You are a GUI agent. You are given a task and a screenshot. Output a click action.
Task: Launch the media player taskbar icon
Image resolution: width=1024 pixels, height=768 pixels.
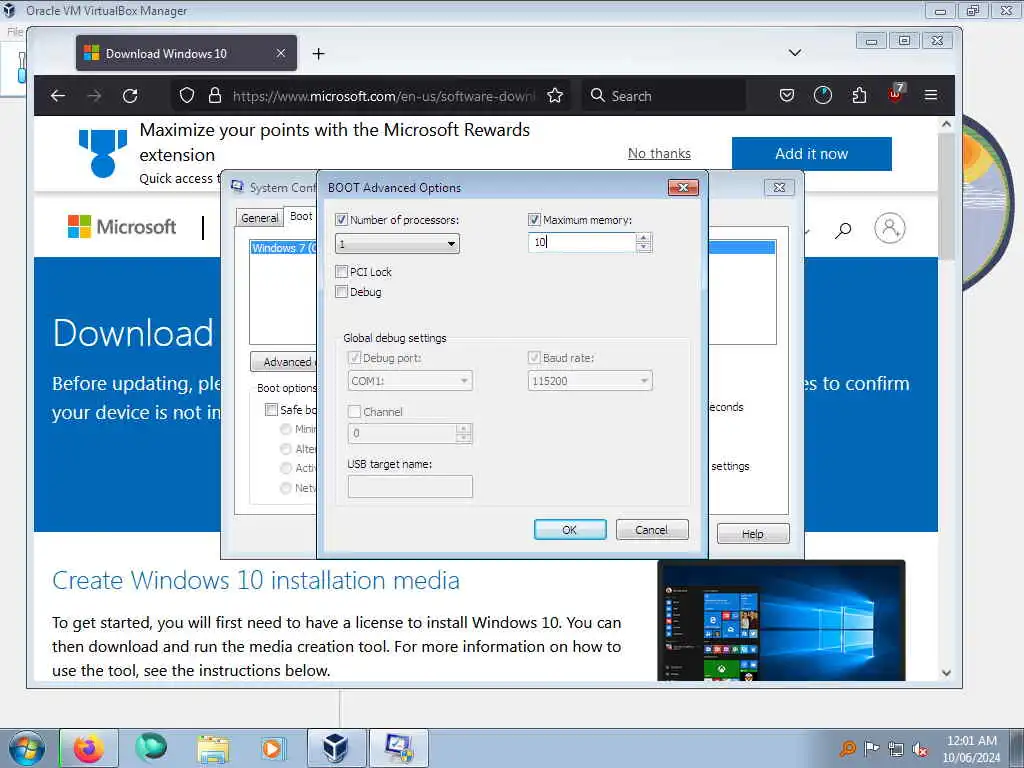point(272,748)
